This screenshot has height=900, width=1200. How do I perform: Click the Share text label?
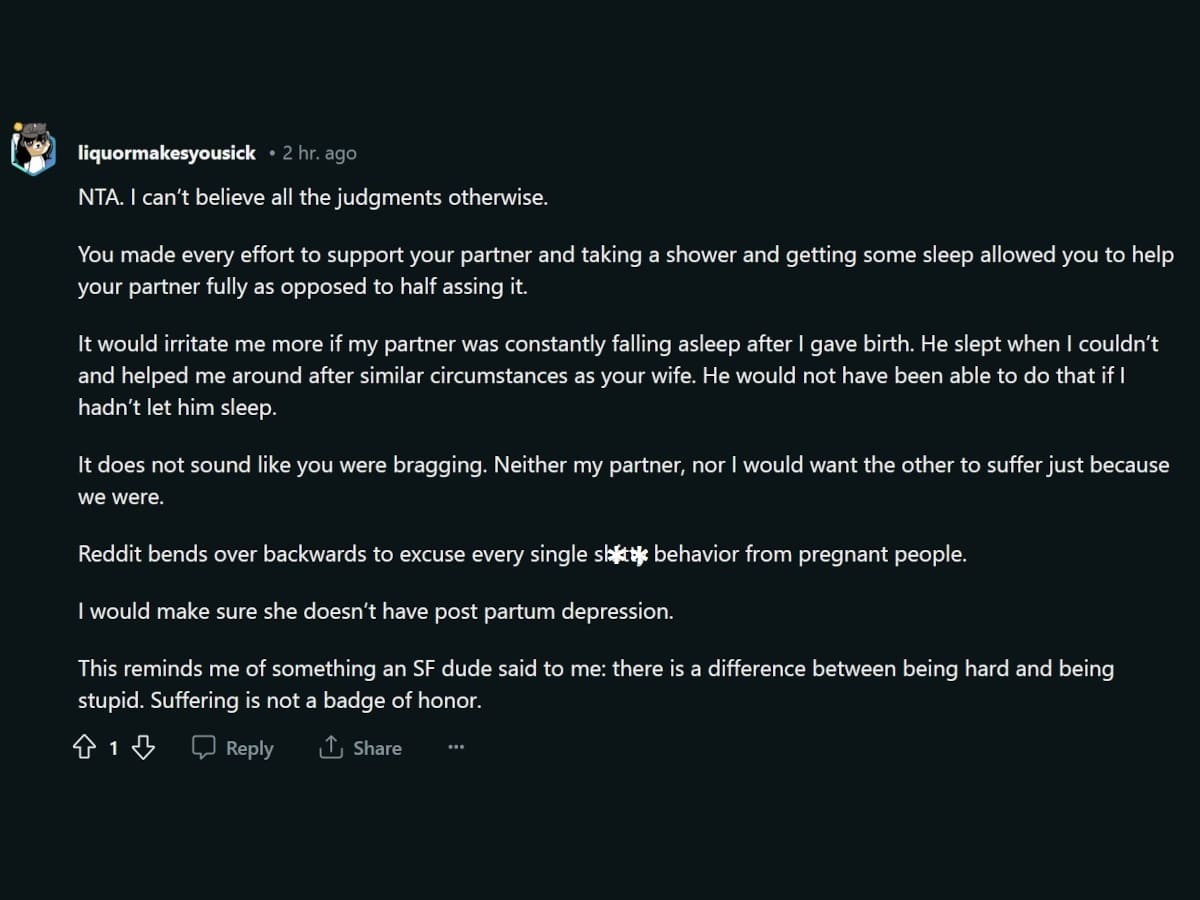pyautogui.click(x=377, y=748)
